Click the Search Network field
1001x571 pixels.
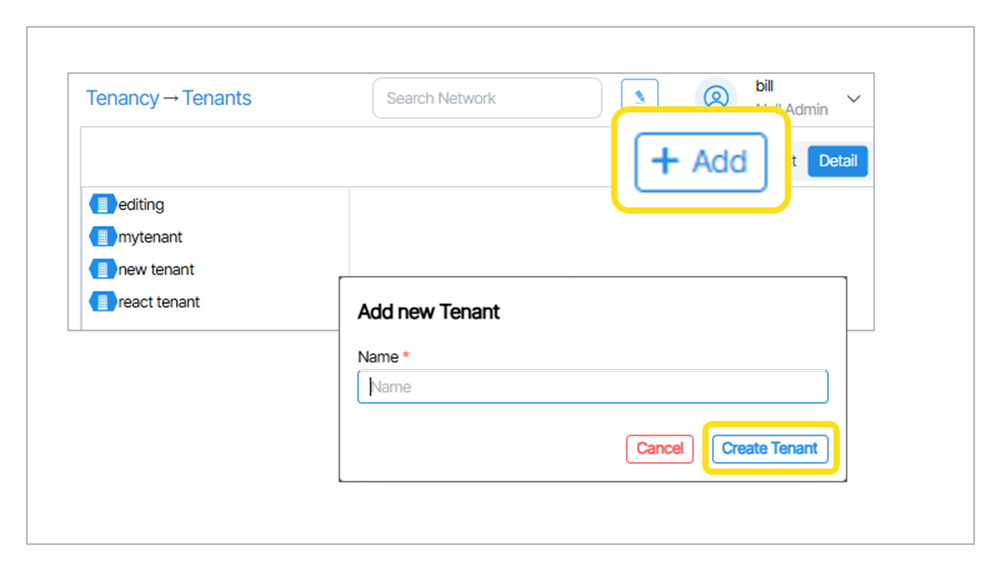487,98
